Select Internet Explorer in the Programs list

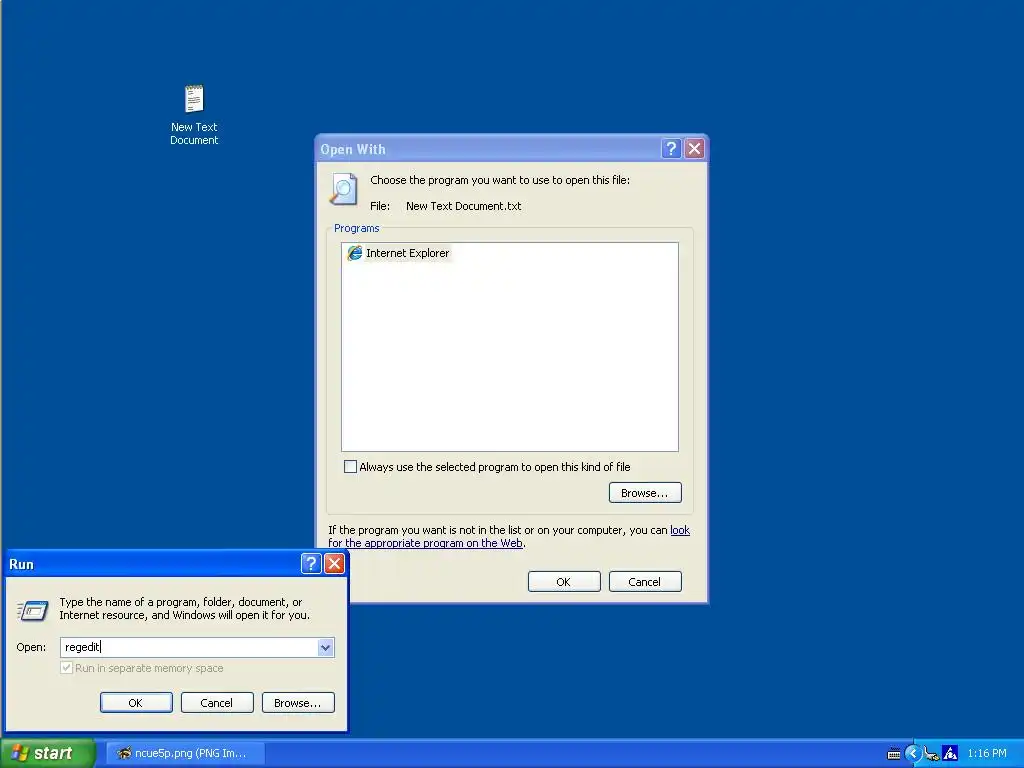(x=398, y=253)
